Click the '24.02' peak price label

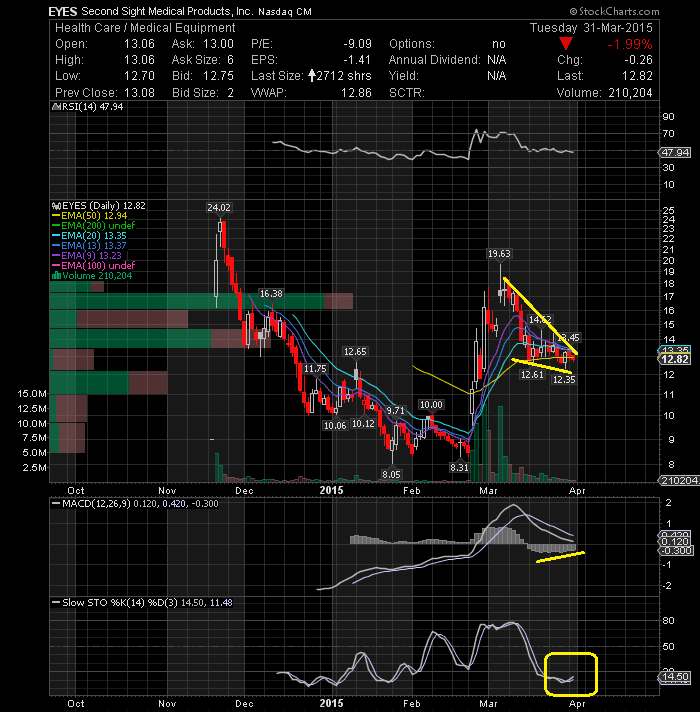coord(219,208)
